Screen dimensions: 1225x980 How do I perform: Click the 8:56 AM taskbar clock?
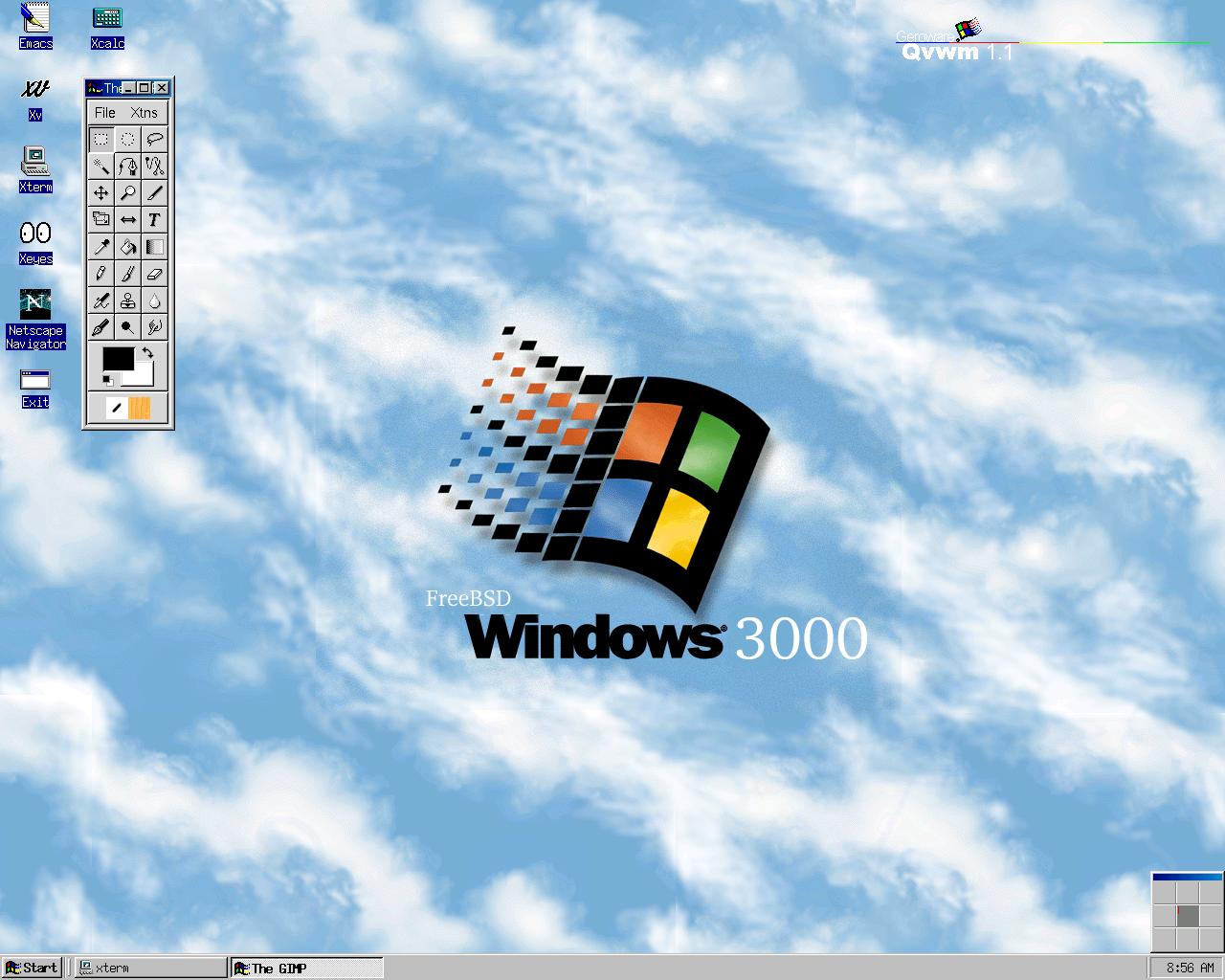1185,968
